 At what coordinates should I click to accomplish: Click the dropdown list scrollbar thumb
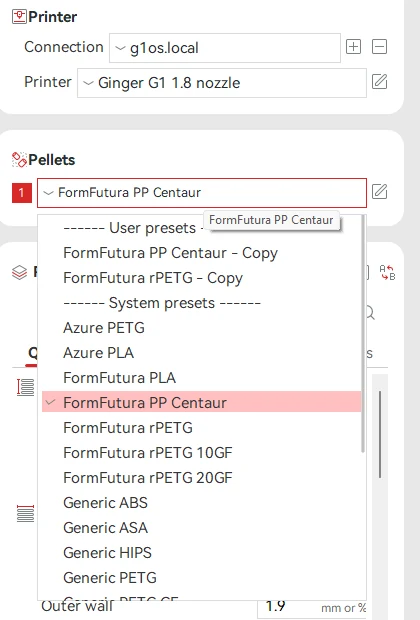pos(363,334)
